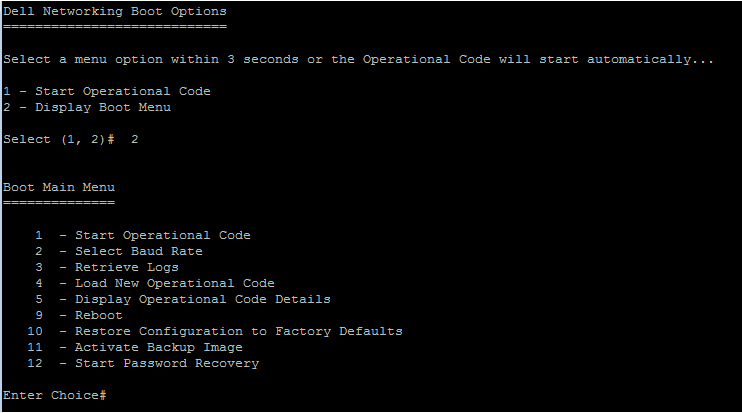Screen dimensions: 742x413
Task: Click the "Boot Main Menu" heading
Action: coord(59,187)
